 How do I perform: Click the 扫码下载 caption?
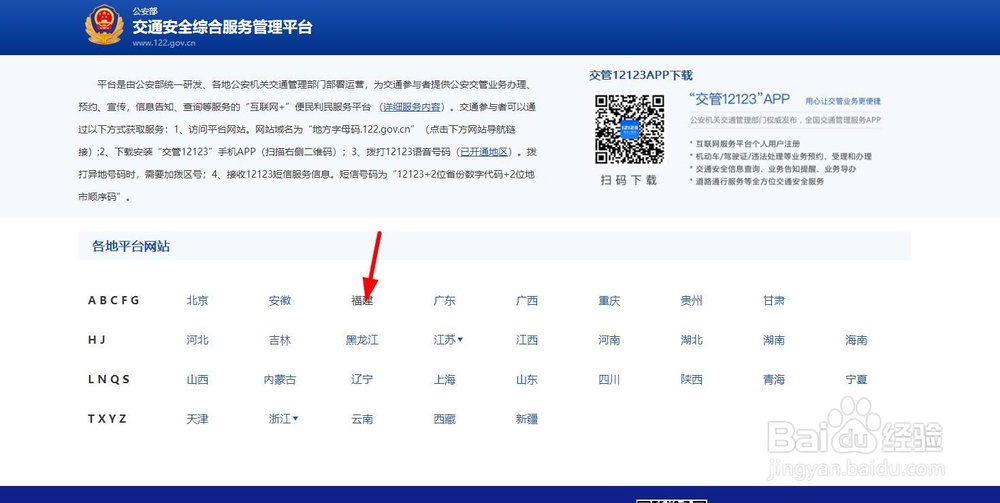[x=628, y=180]
